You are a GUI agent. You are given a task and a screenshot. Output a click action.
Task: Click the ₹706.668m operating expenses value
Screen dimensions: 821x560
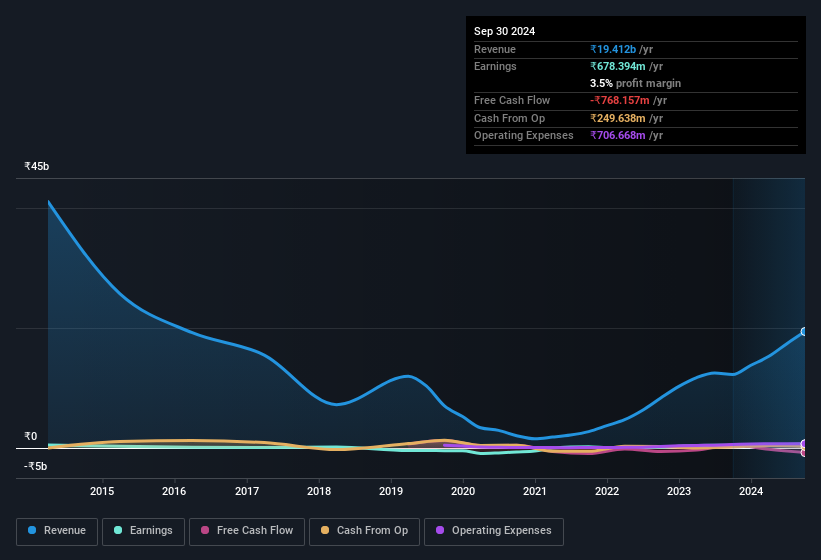coord(617,135)
